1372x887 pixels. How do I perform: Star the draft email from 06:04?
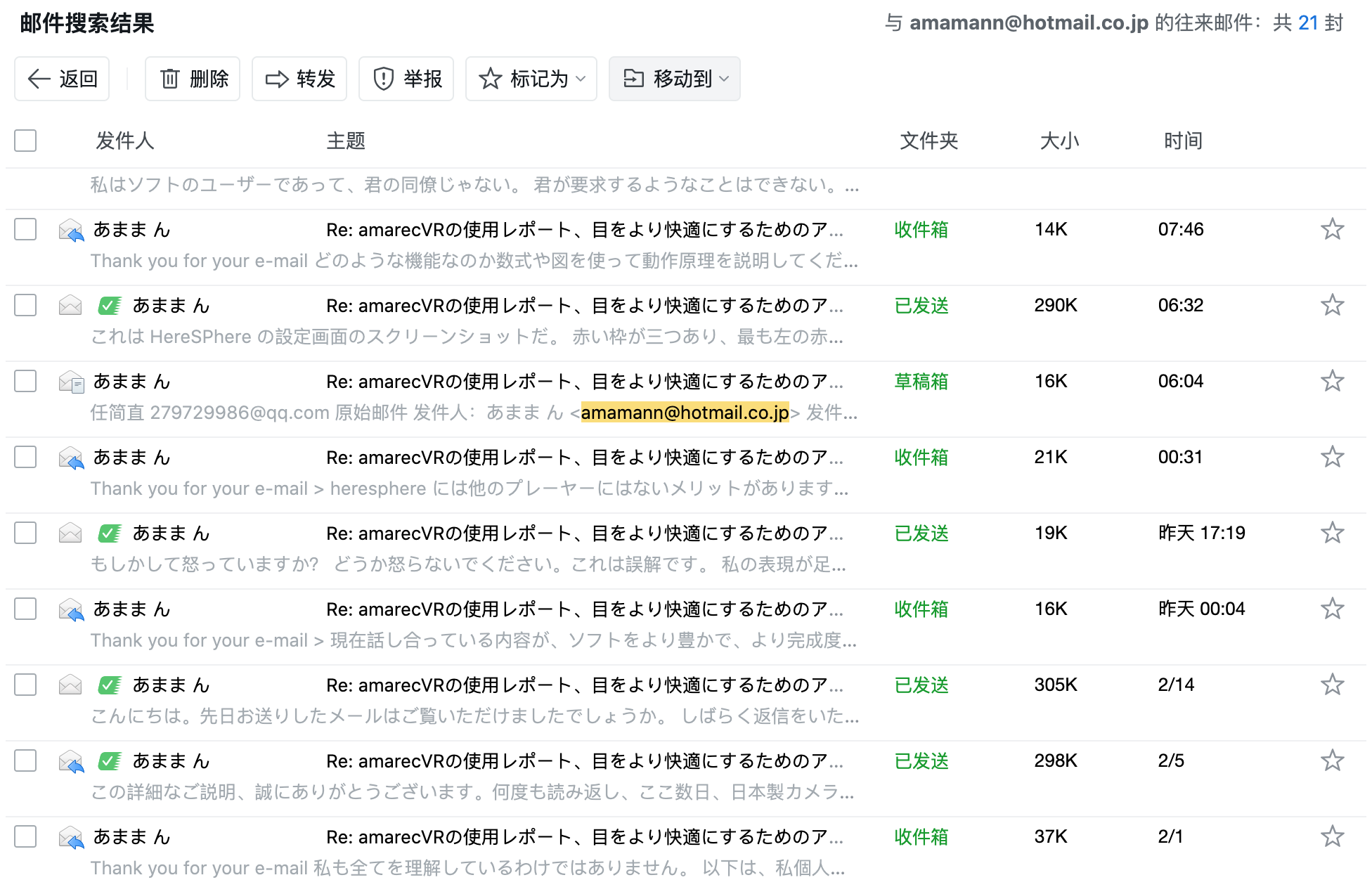(x=1332, y=381)
